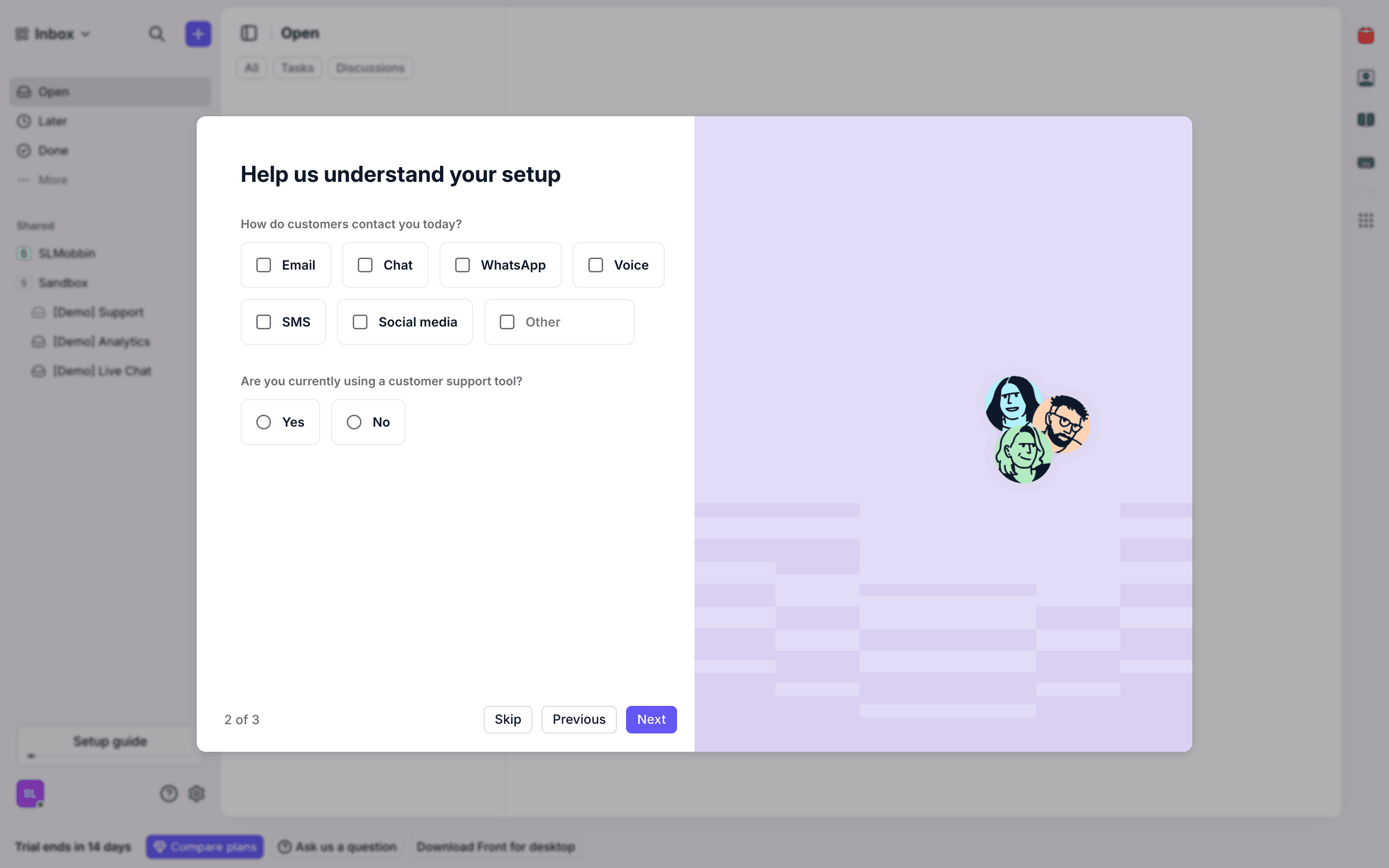Click the Skip button
The width and height of the screenshot is (1389, 868).
(508, 719)
